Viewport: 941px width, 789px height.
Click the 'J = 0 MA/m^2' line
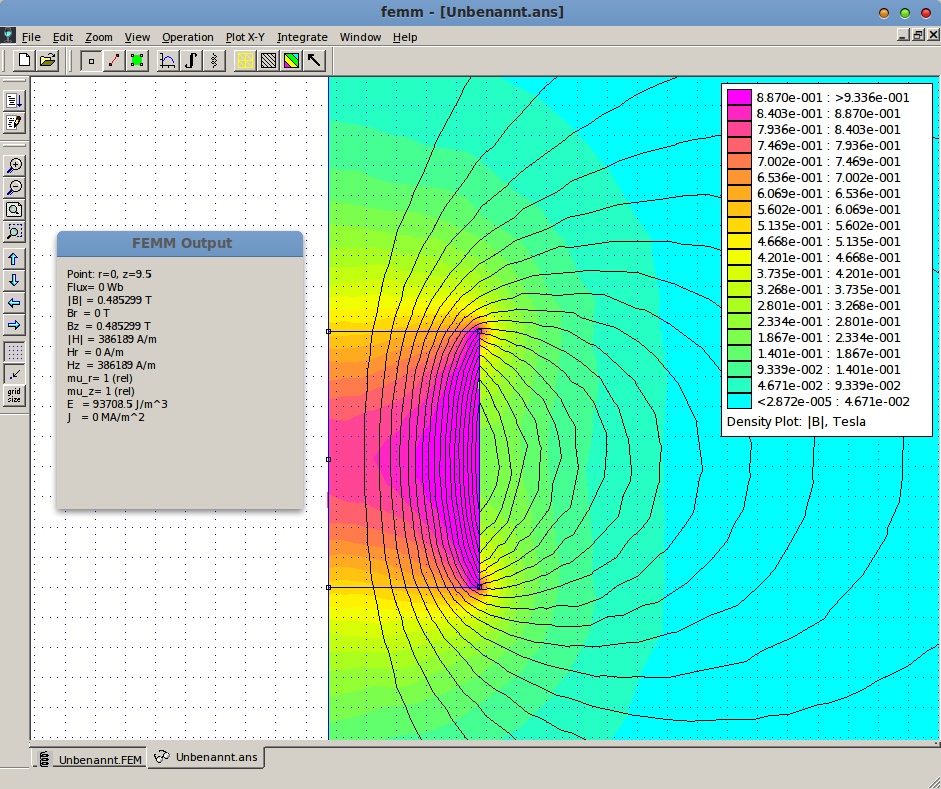tap(106, 418)
